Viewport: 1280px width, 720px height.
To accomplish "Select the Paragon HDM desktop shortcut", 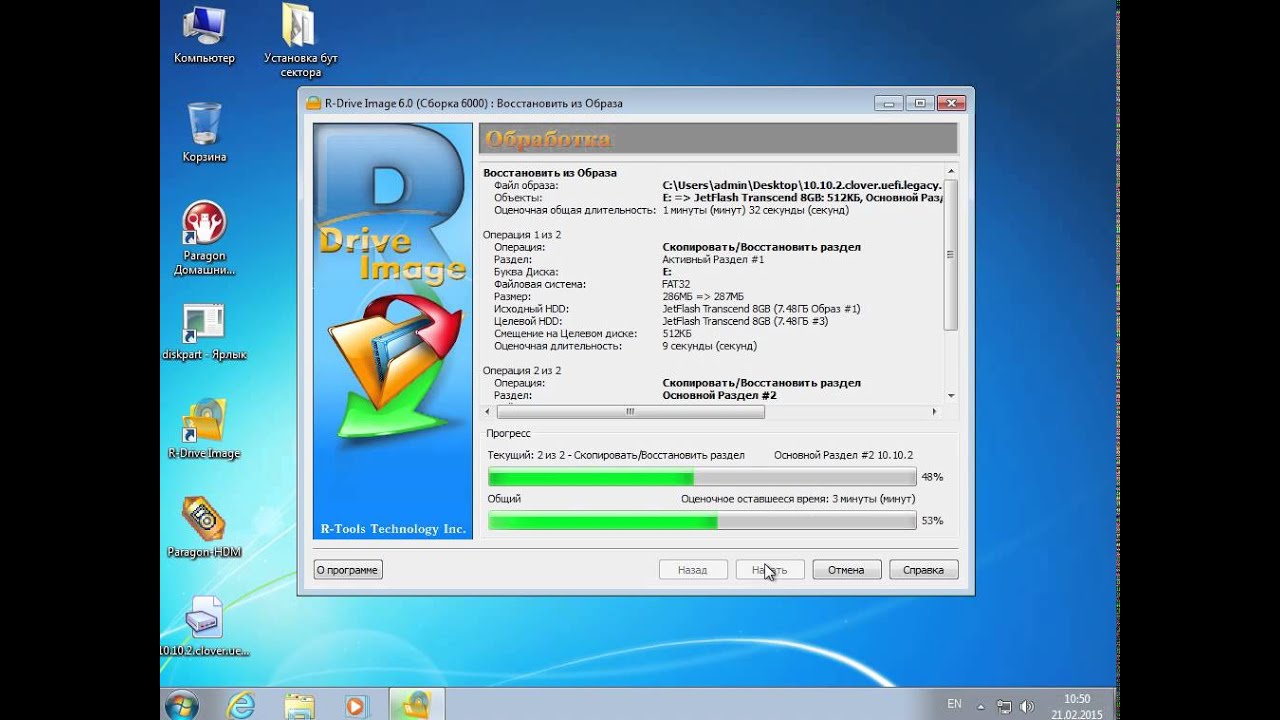I will coord(204,527).
